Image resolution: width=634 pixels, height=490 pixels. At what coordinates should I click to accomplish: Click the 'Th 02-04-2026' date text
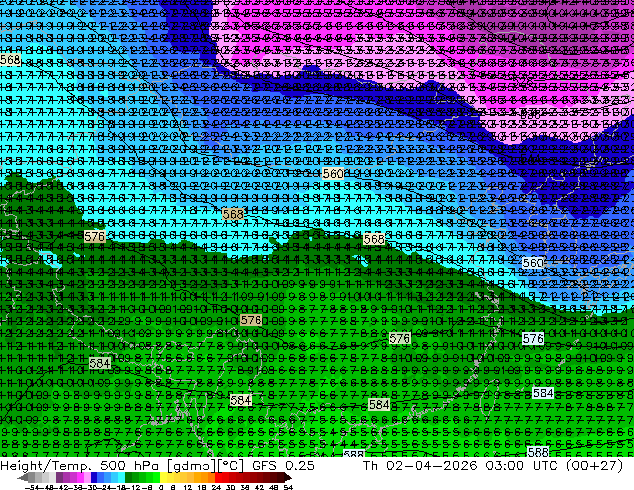pos(420,466)
